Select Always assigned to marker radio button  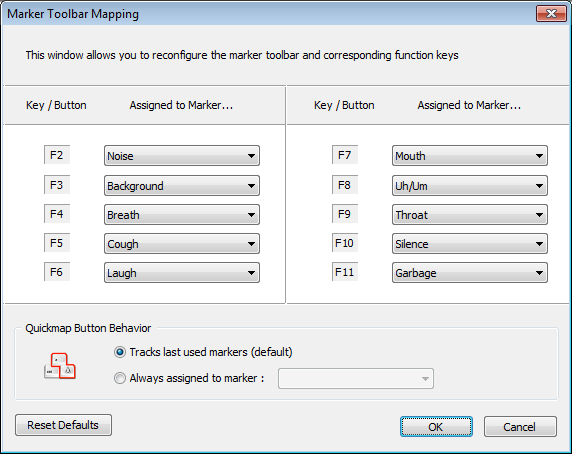pos(120,378)
